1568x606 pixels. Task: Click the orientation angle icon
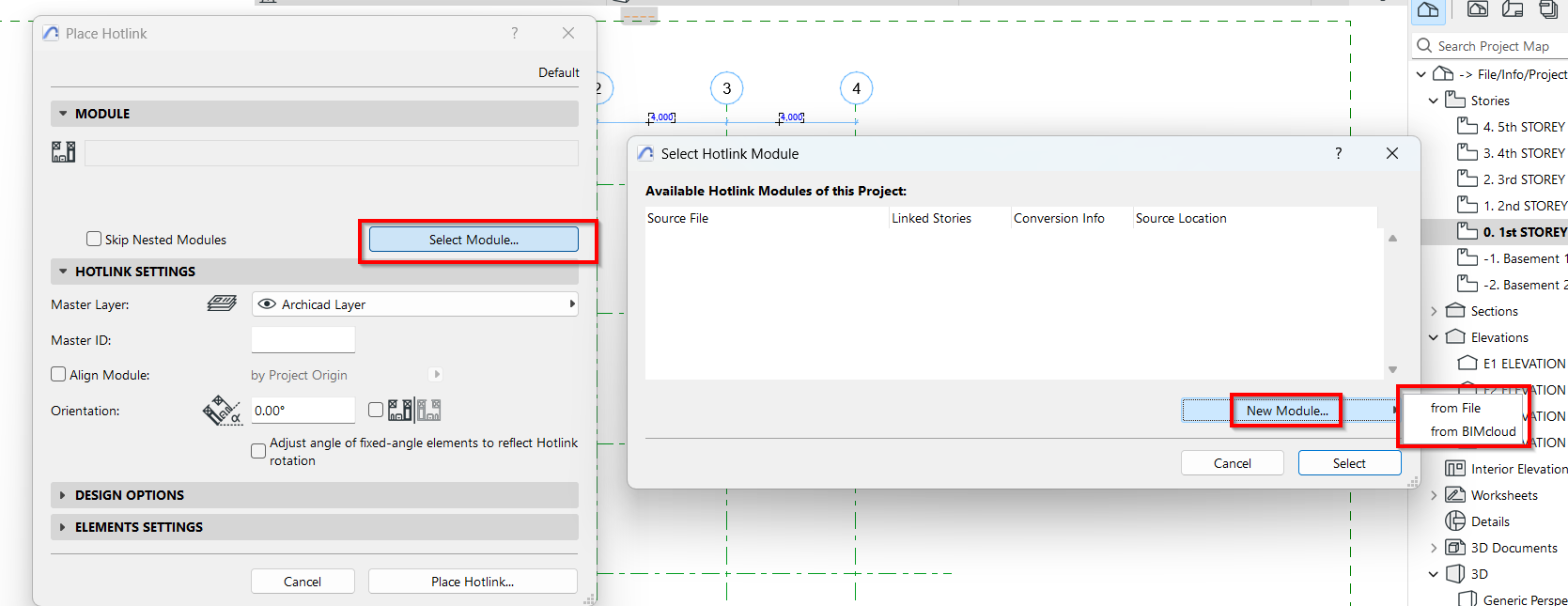pos(222,411)
